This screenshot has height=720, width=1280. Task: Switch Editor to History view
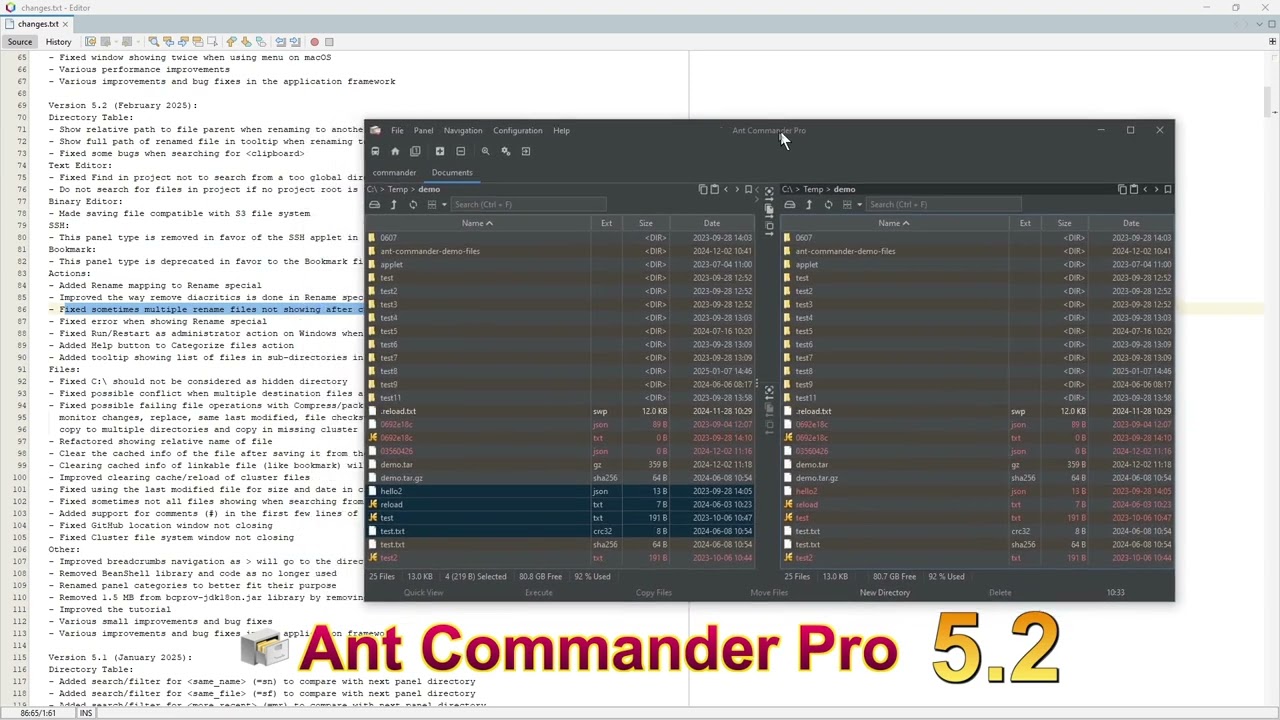[x=58, y=42]
